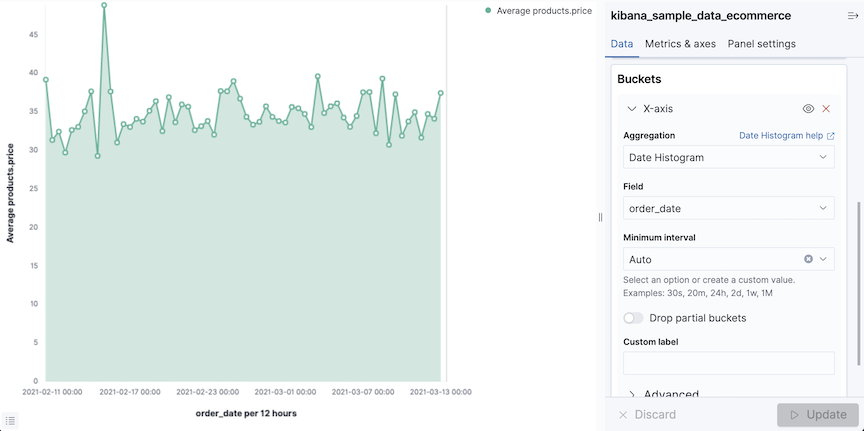Collapse the editor sidebar with the arrow icon

852,17
